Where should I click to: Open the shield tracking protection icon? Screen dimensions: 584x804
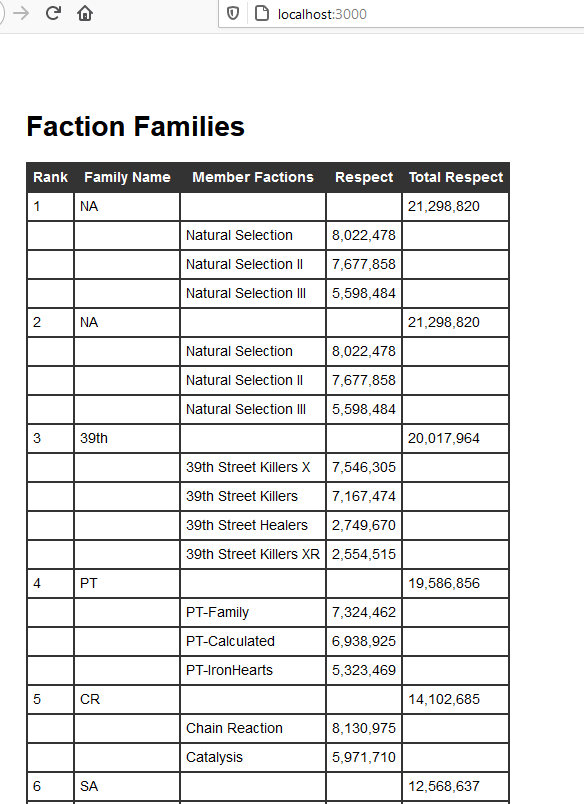point(233,13)
